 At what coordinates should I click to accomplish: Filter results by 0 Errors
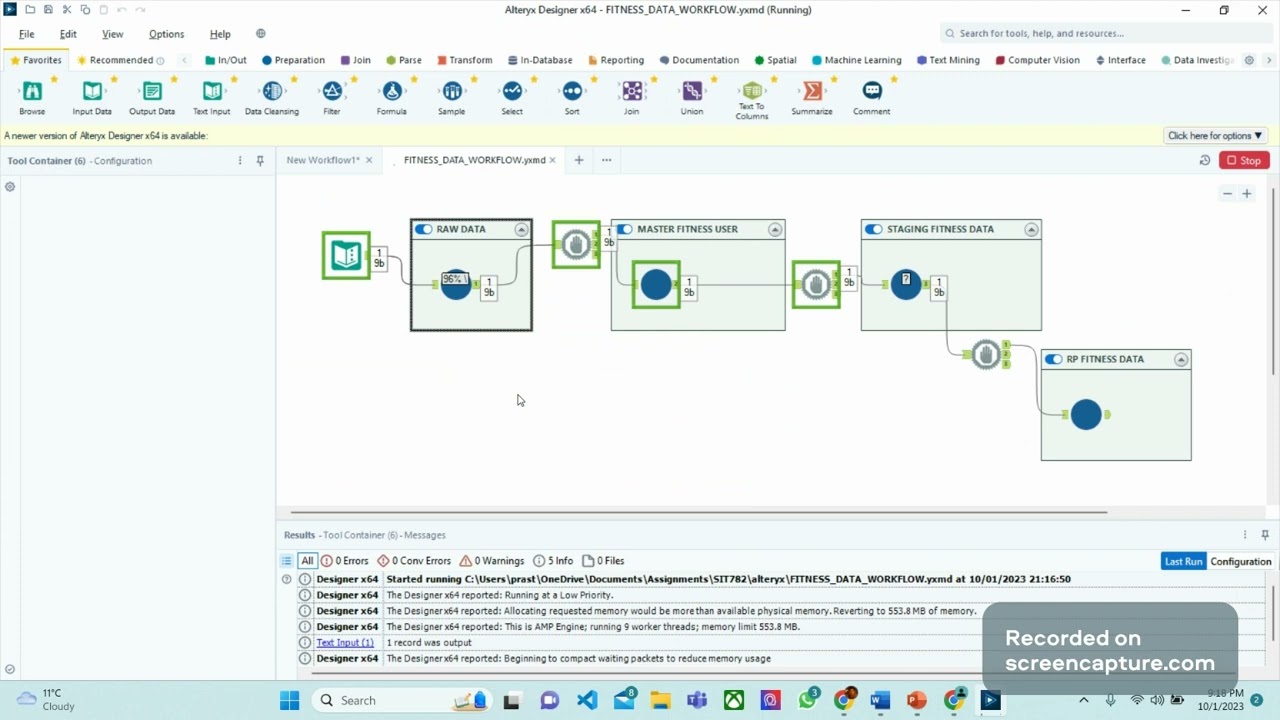pyautogui.click(x=345, y=561)
